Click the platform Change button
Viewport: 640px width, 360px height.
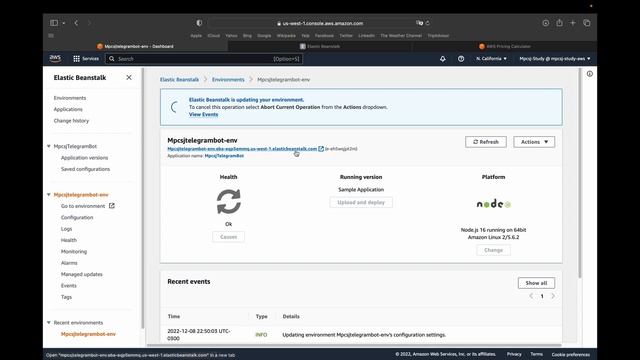click(493, 250)
